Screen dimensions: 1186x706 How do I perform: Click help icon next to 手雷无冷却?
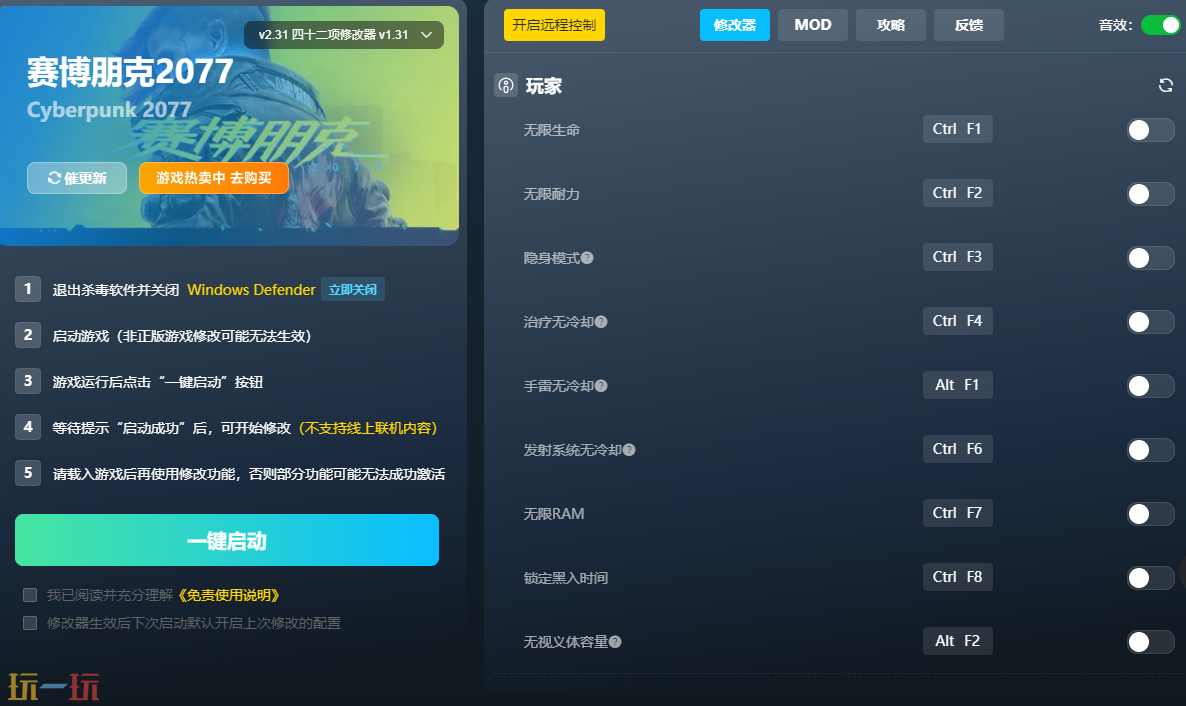coord(601,386)
